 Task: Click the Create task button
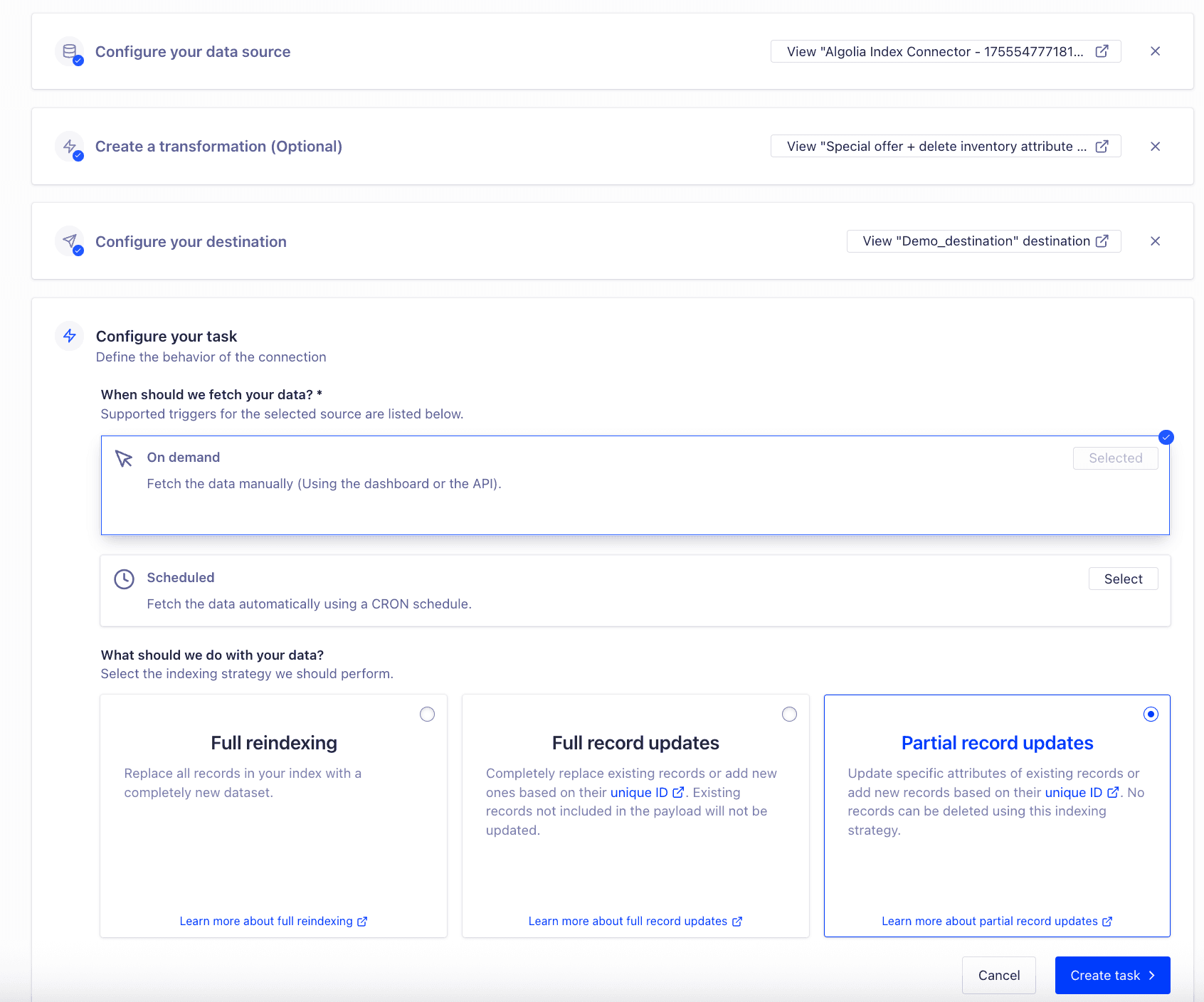(x=1111, y=975)
